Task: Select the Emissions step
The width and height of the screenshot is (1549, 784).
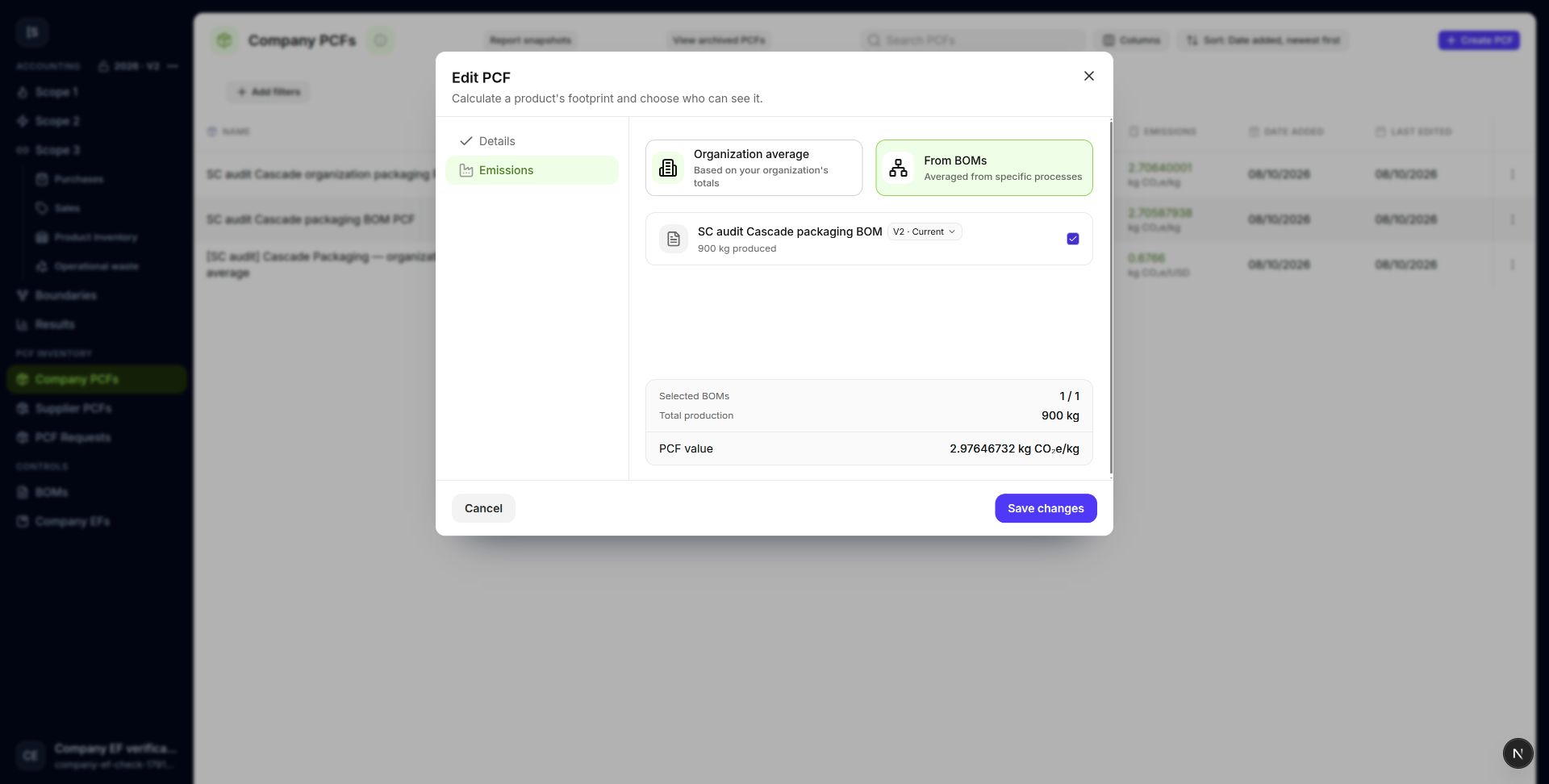Action: [x=532, y=170]
